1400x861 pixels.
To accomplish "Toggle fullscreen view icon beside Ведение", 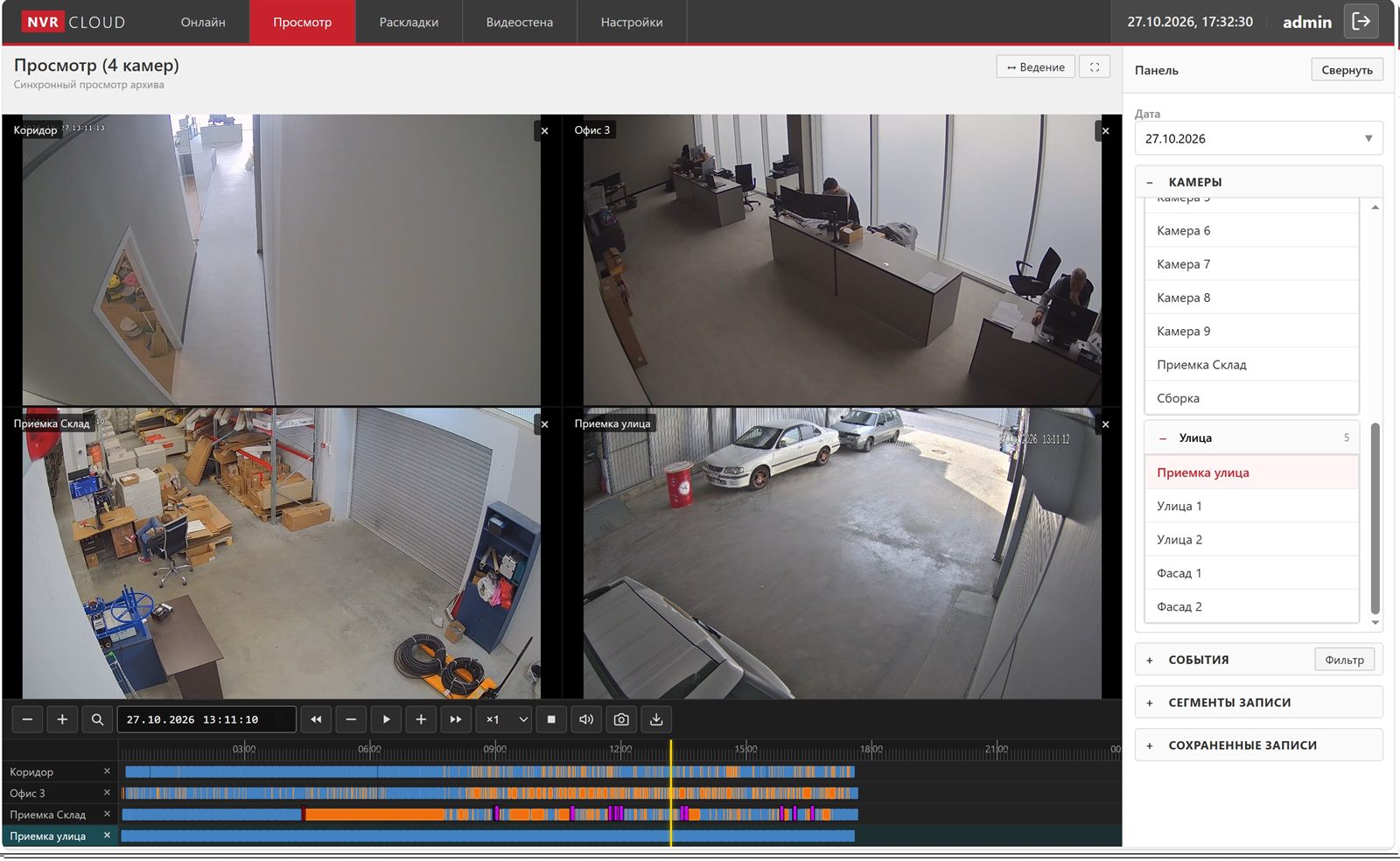I will (1095, 66).
